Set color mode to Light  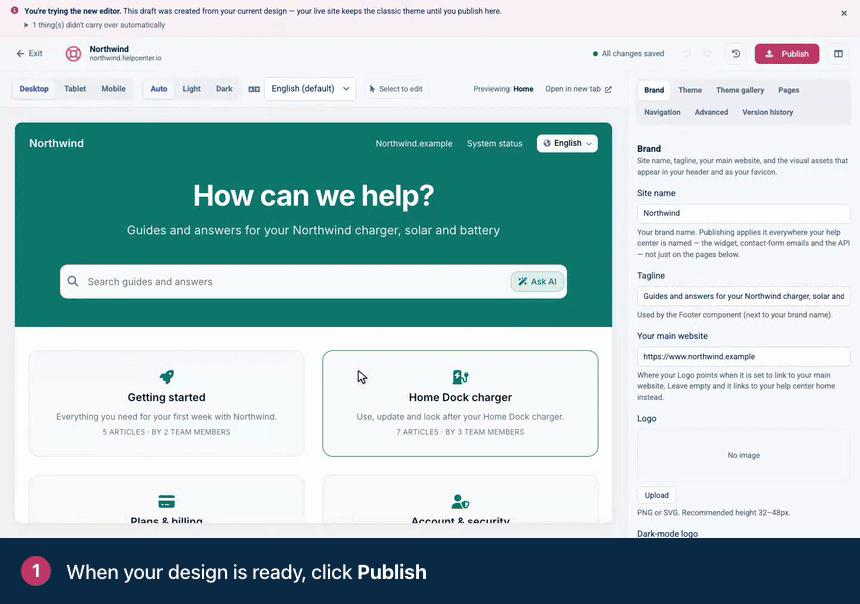tap(191, 89)
